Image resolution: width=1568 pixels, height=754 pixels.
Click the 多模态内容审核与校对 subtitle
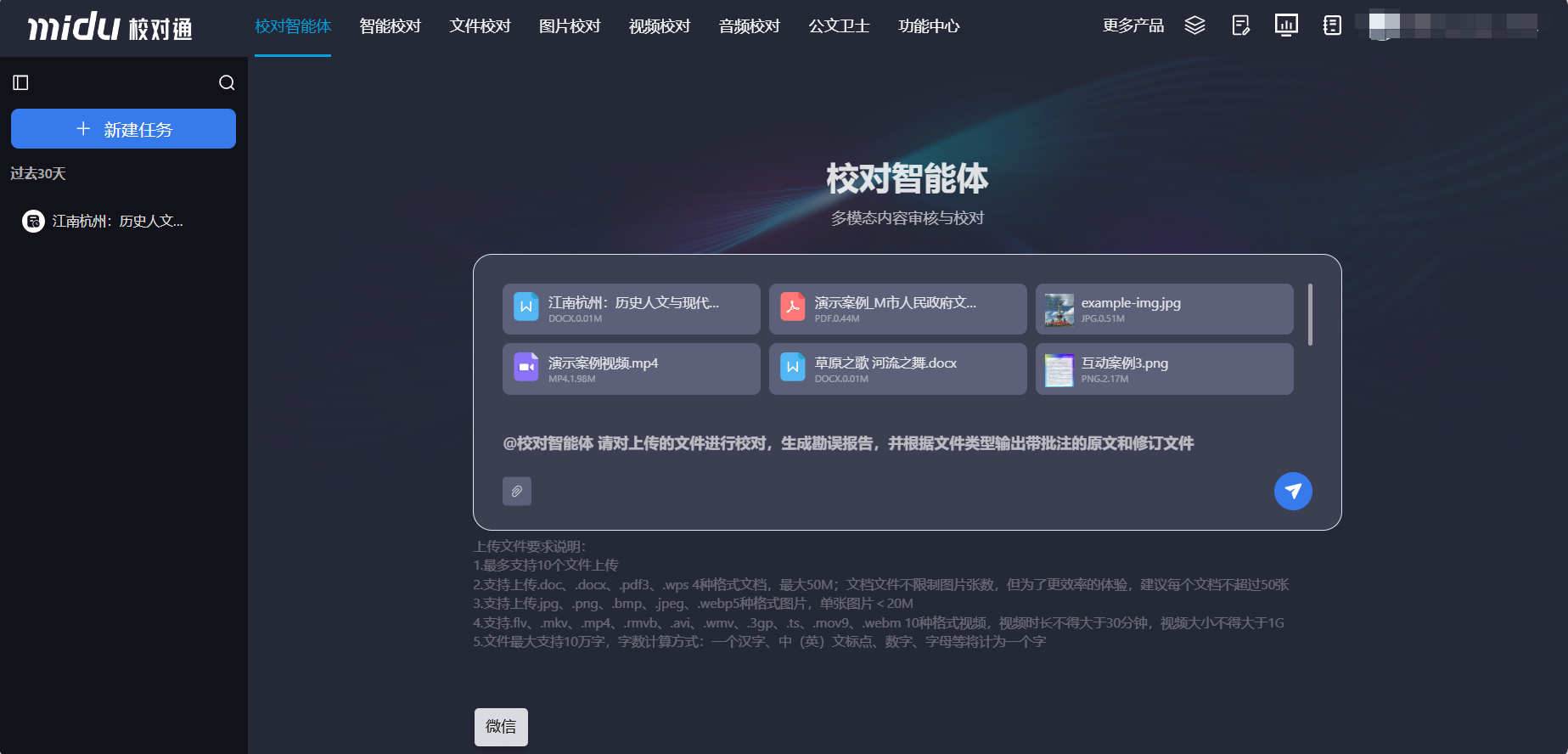[908, 218]
